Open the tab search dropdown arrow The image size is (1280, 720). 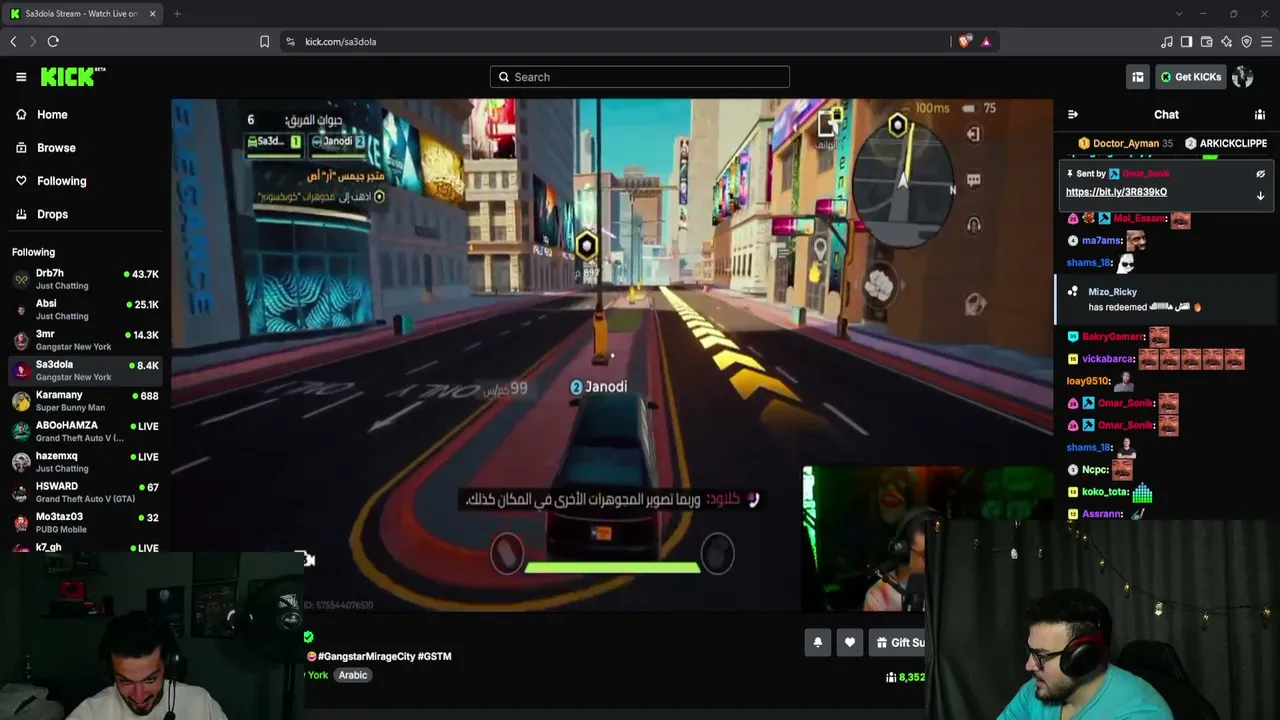click(x=1179, y=14)
